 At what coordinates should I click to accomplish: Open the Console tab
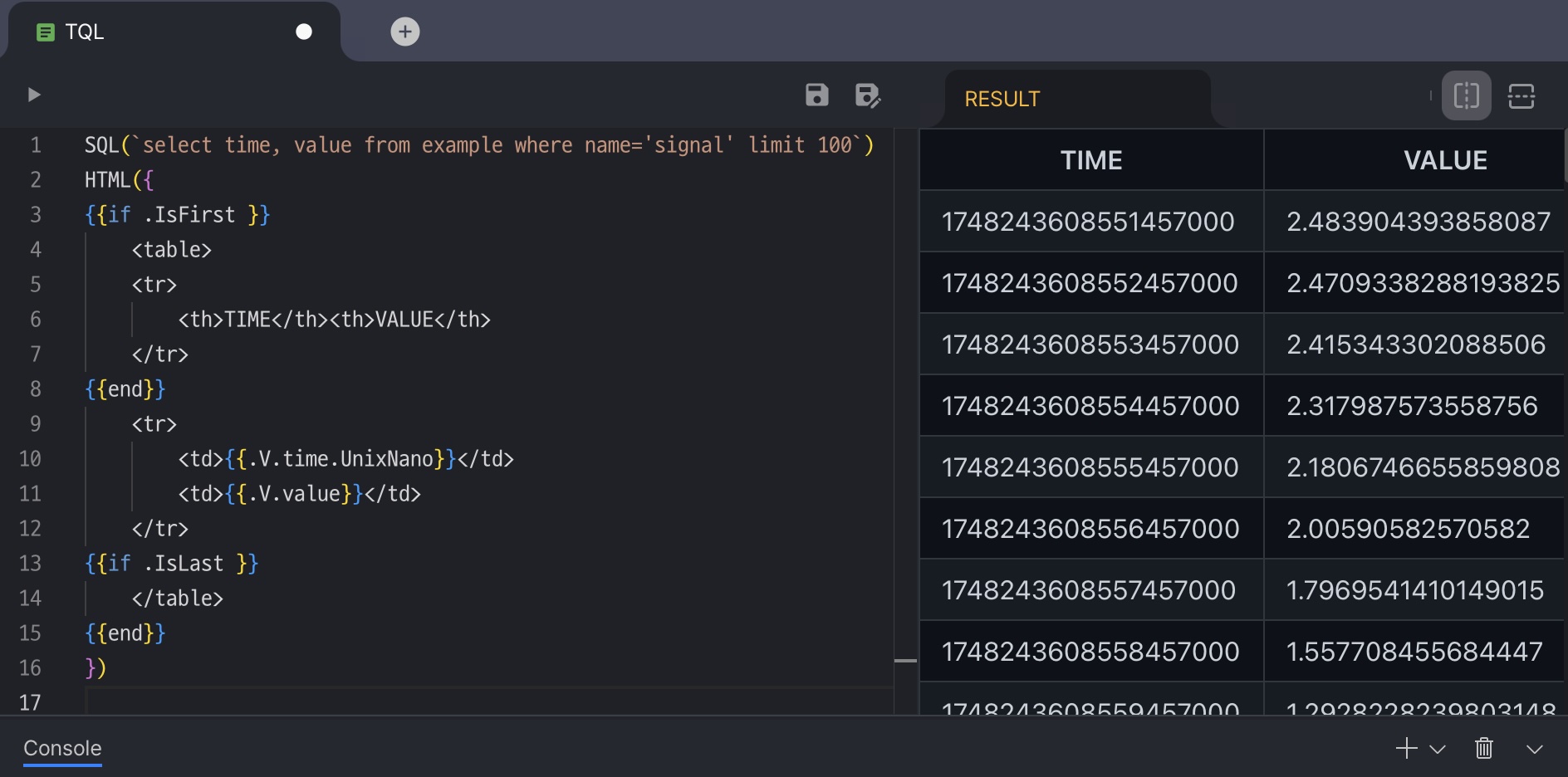(62, 748)
